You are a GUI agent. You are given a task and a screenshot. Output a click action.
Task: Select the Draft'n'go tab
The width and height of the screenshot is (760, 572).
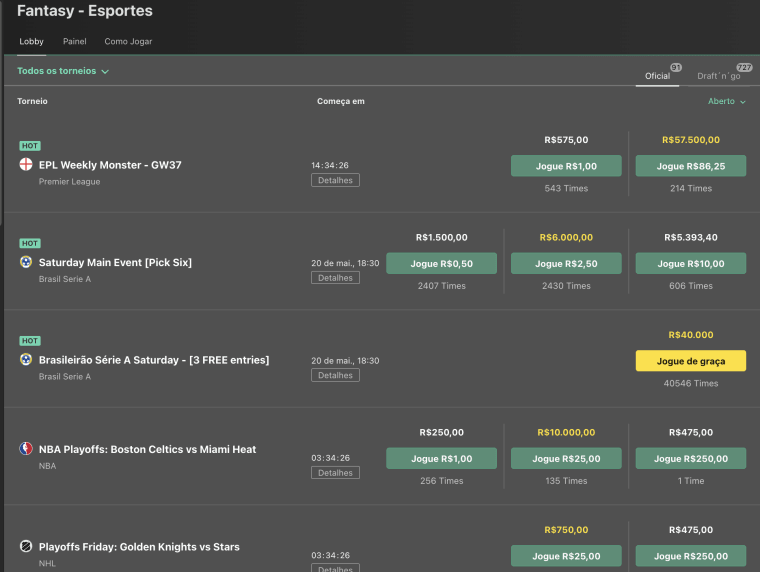point(719,76)
